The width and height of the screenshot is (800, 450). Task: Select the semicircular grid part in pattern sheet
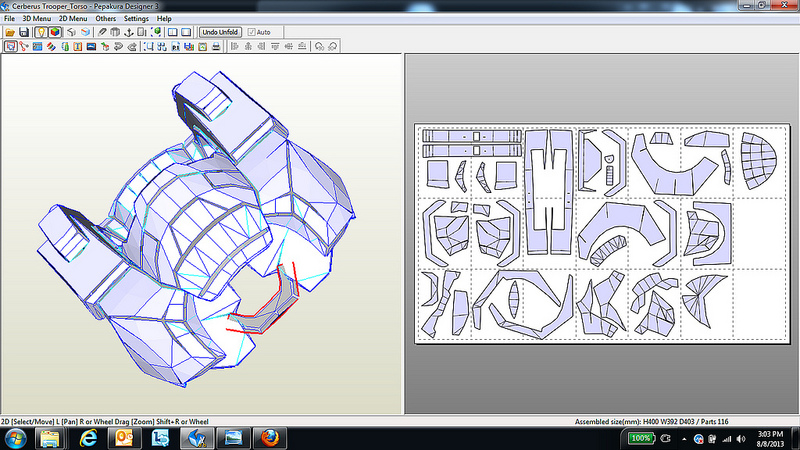point(759,161)
